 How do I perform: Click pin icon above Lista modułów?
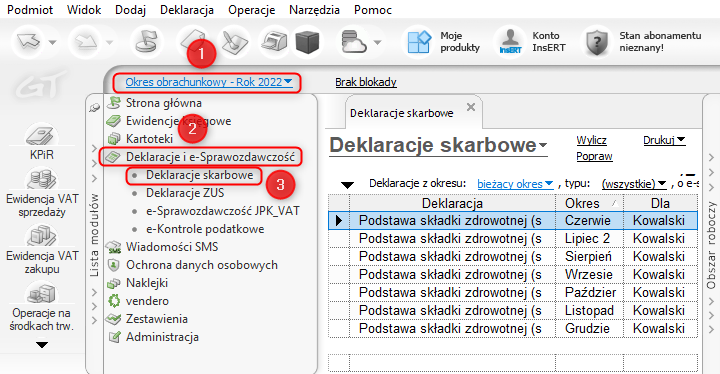coord(95,108)
